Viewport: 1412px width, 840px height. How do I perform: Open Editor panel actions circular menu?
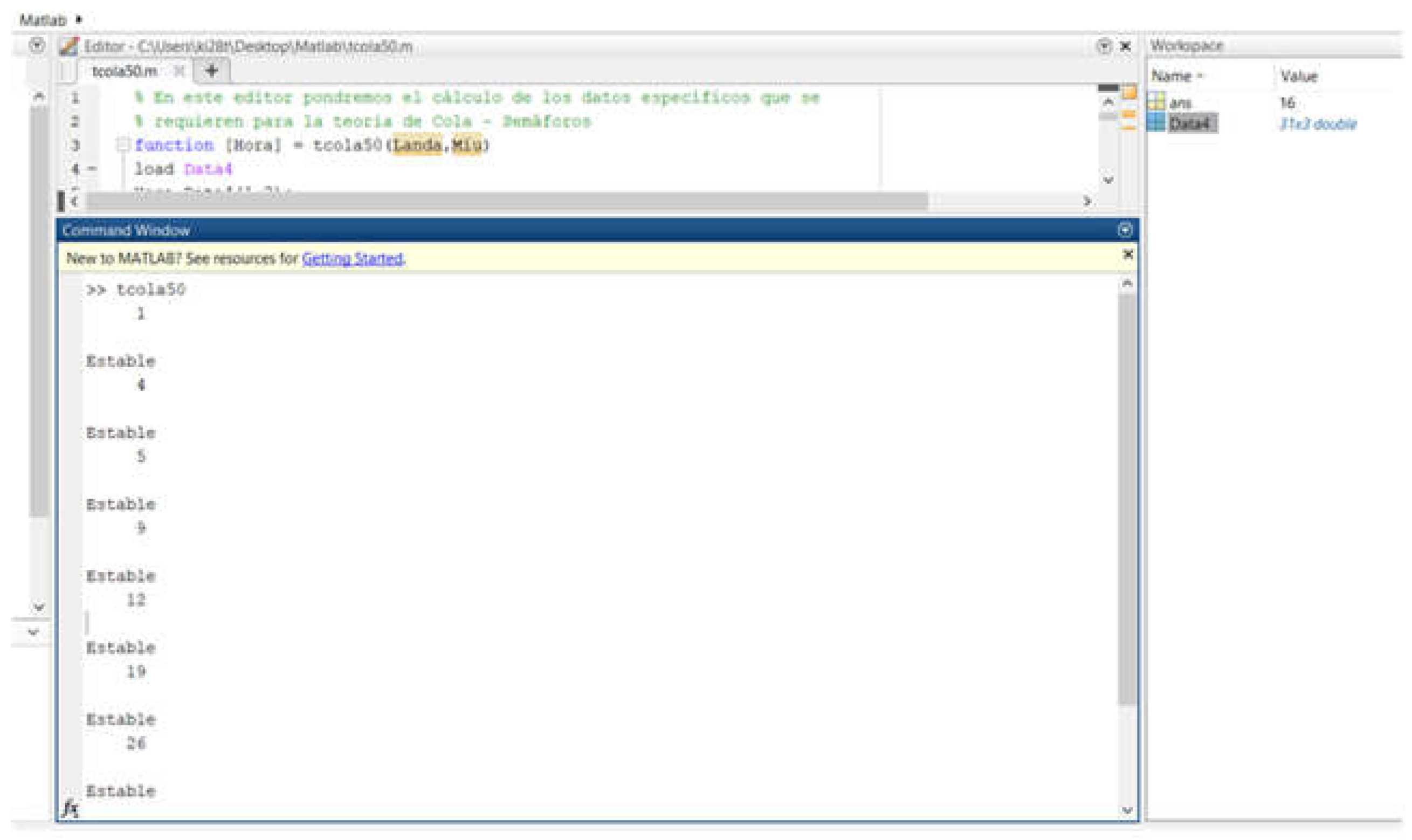tap(1103, 46)
